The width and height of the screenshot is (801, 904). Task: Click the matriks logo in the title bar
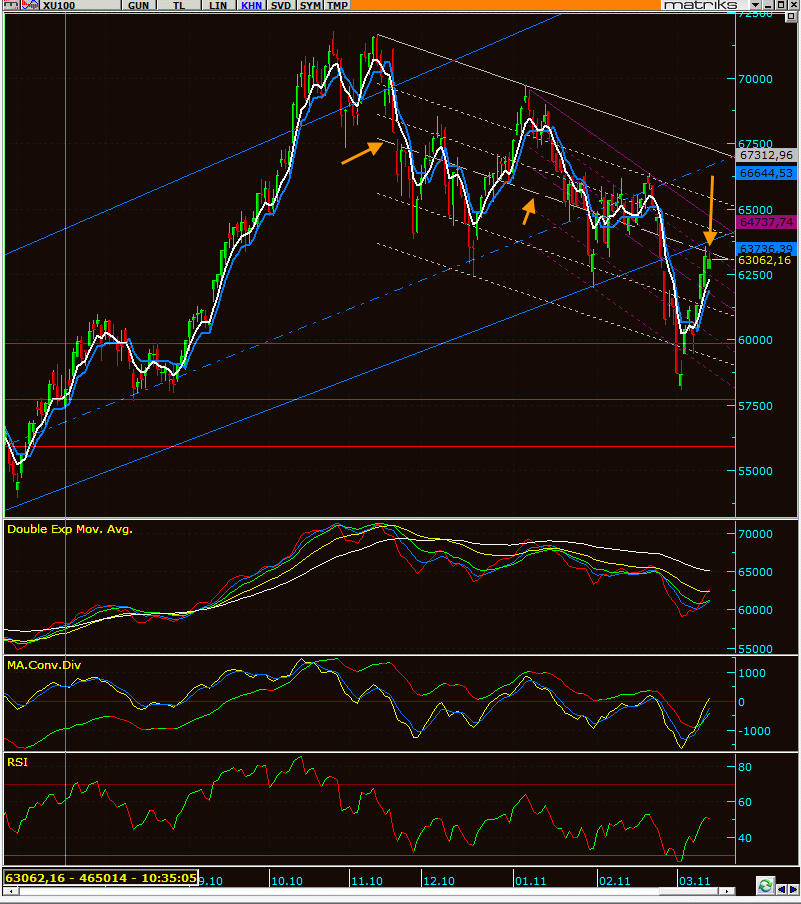[700, 6]
